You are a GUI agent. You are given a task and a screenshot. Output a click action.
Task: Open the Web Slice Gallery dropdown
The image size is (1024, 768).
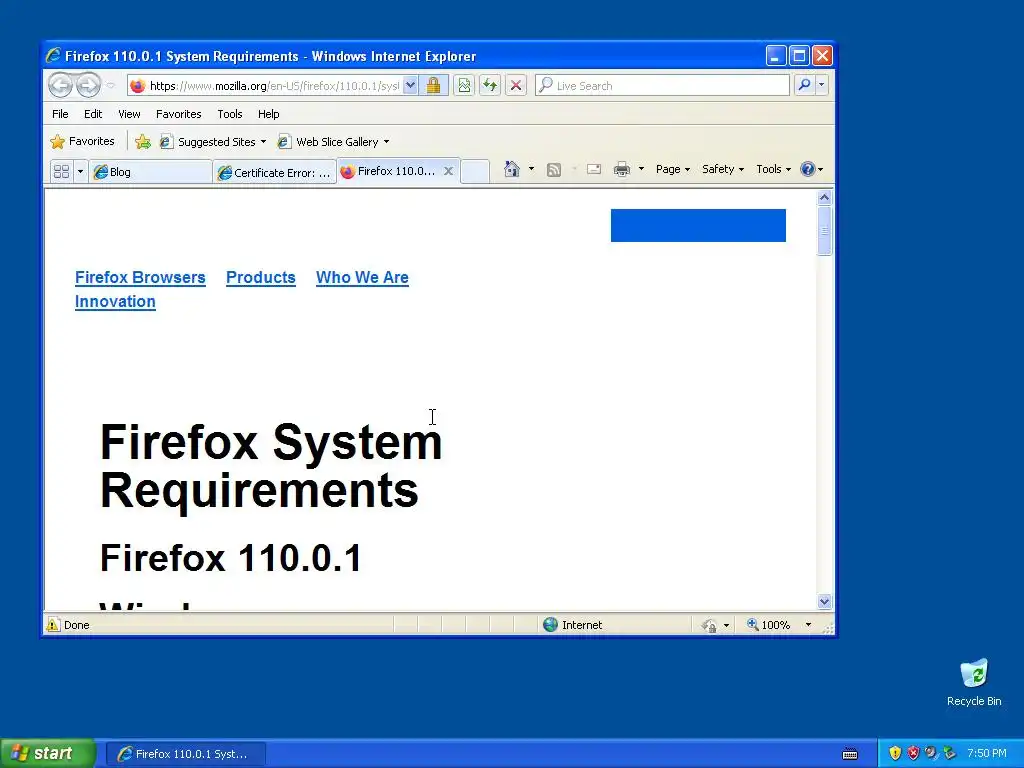pyautogui.click(x=333, y=142)
